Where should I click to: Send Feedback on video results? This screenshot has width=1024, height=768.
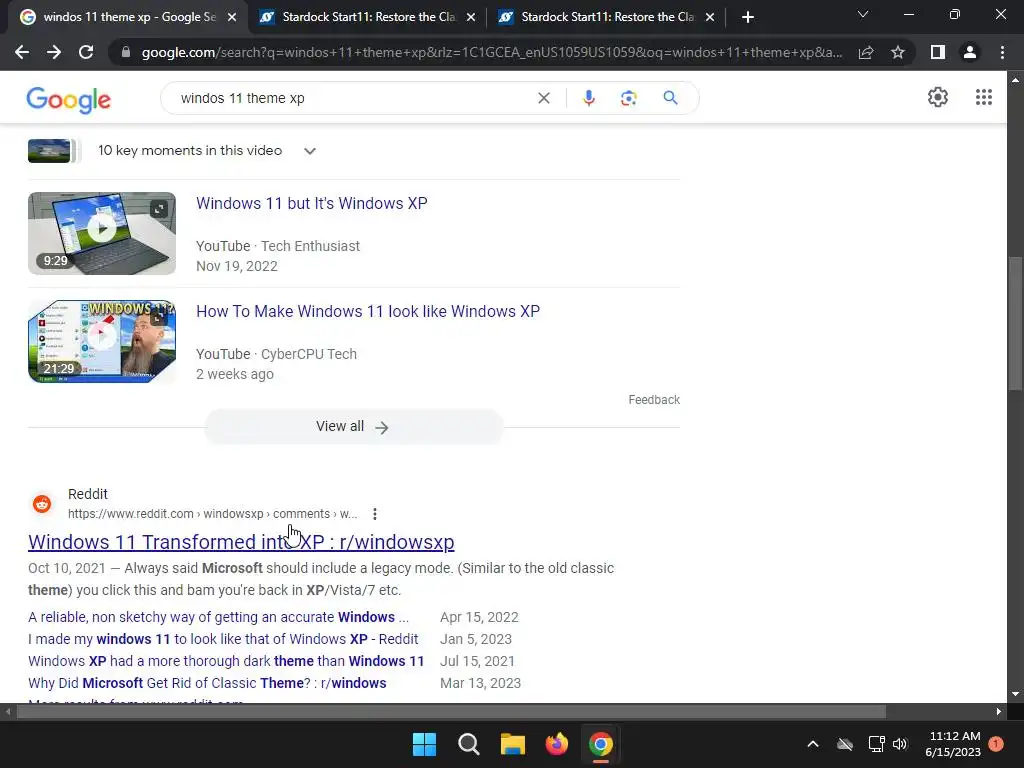tap(654, 400)
